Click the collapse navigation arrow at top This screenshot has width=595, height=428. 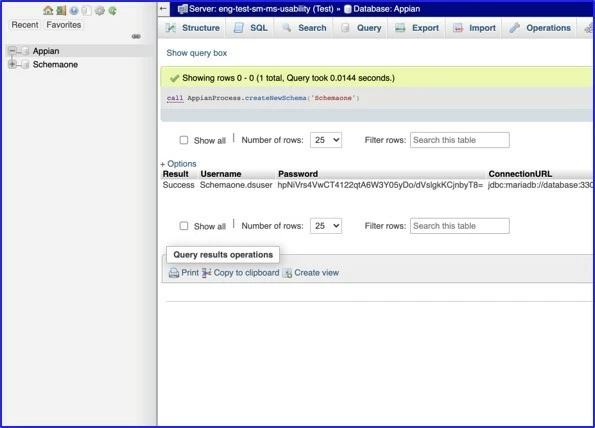coord(164,9)
